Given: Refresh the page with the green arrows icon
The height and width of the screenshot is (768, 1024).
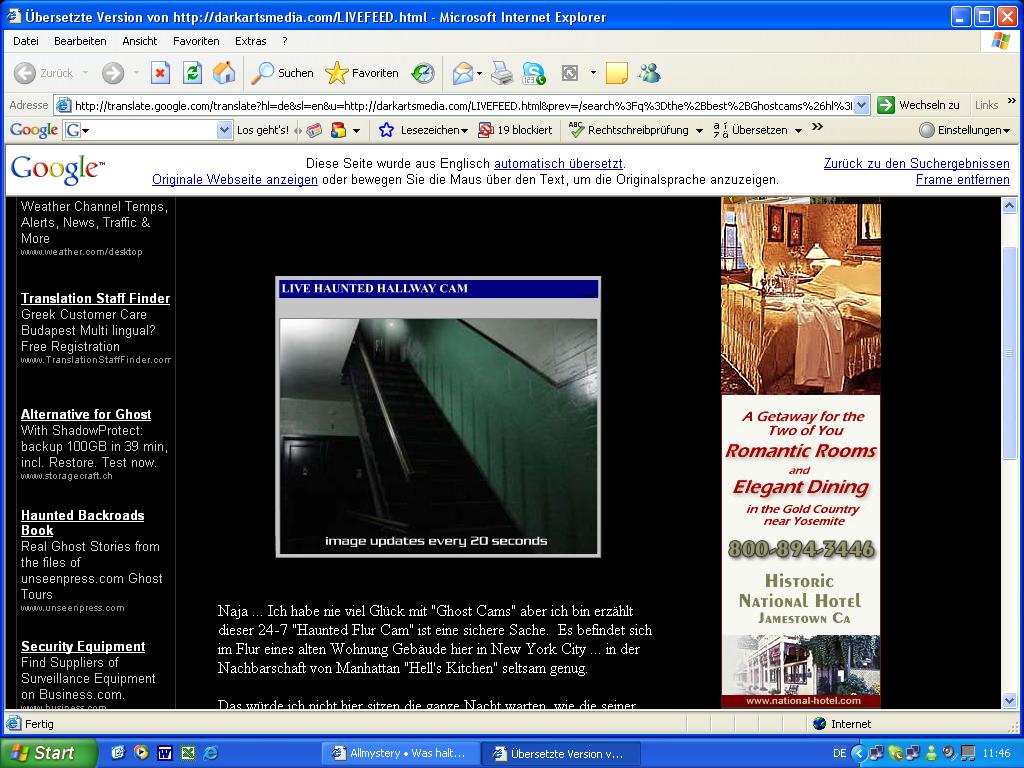Looking at the screenshot, I should click(192, 72).
